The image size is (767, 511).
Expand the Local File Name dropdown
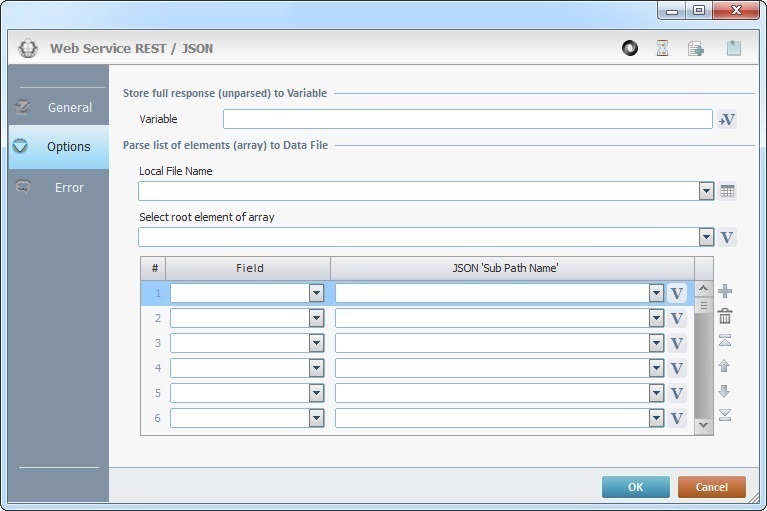706,191
